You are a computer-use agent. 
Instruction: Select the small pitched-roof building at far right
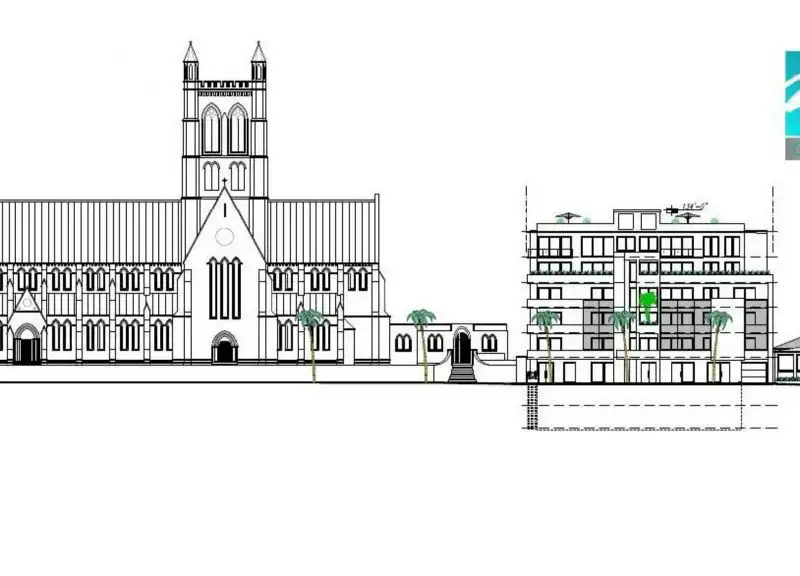tap(787, 358)
